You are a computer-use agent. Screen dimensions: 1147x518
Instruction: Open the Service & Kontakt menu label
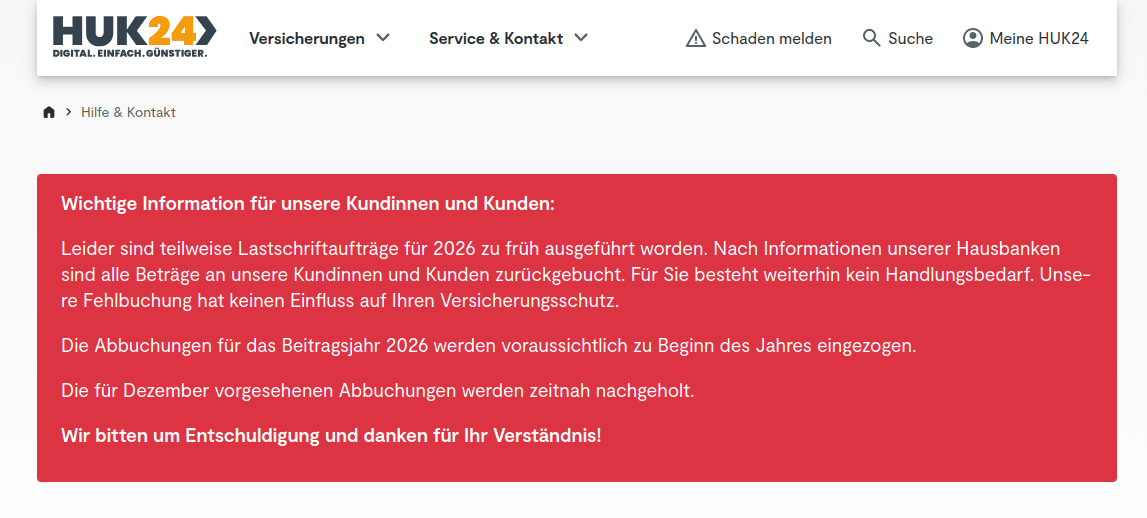(495, 38)
